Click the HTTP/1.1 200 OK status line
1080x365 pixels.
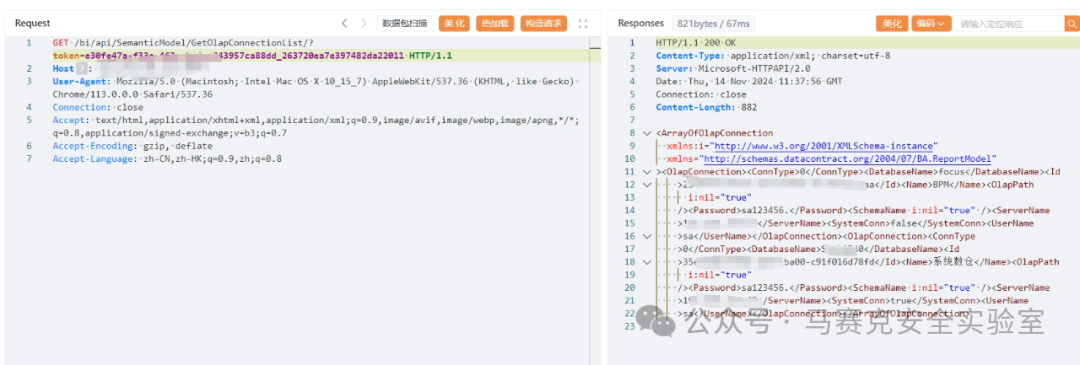697,43
